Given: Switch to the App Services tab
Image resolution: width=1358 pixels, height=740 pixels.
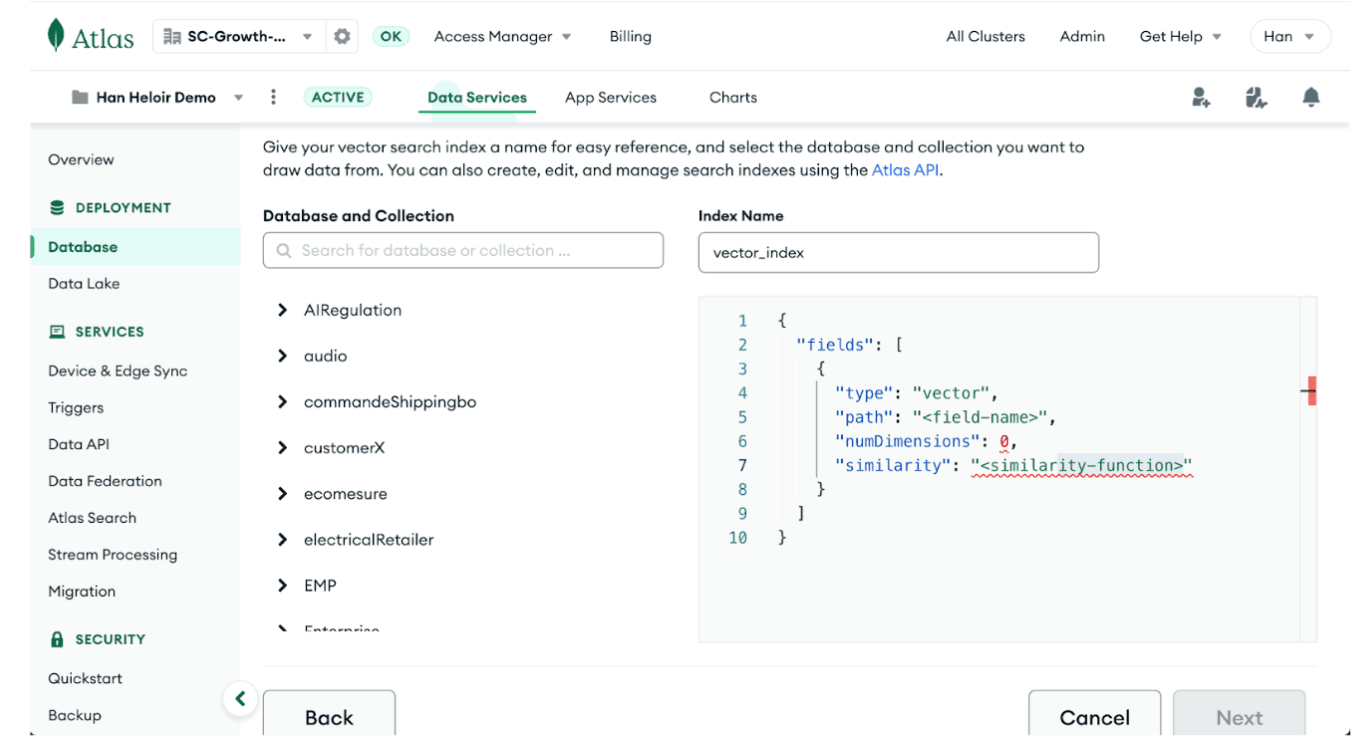Looking at the screenshot, I should (x=610, y=97).
